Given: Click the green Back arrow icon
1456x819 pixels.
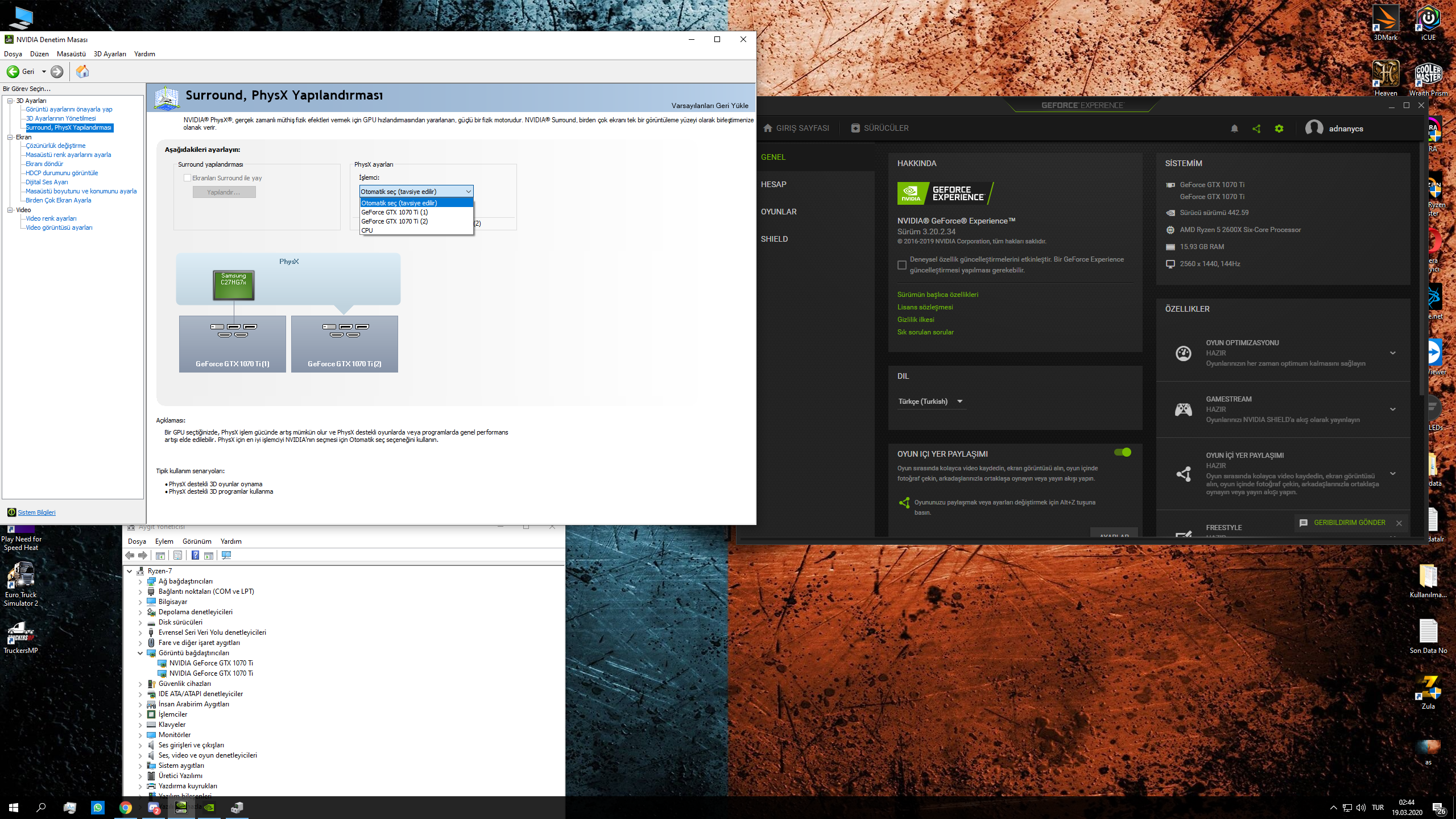Looking at the screenshot, I should point(13,72).
